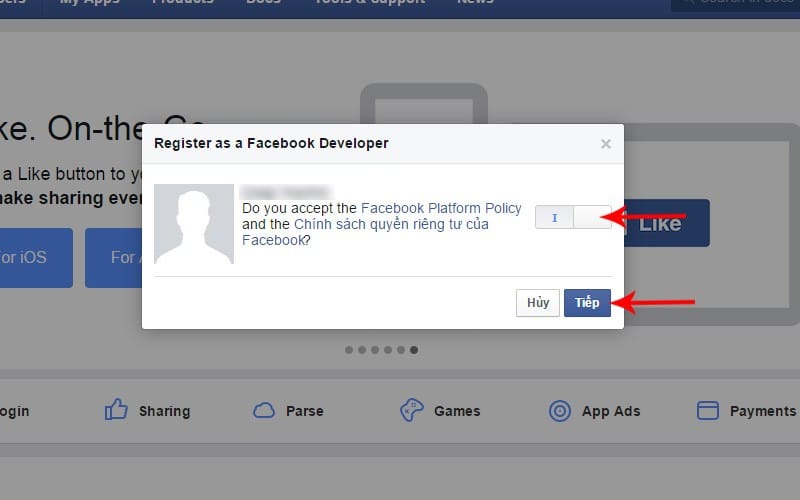This screenshot has width=800, height=500.
Task: Open the Payments product link
Action: click(763, 411)
